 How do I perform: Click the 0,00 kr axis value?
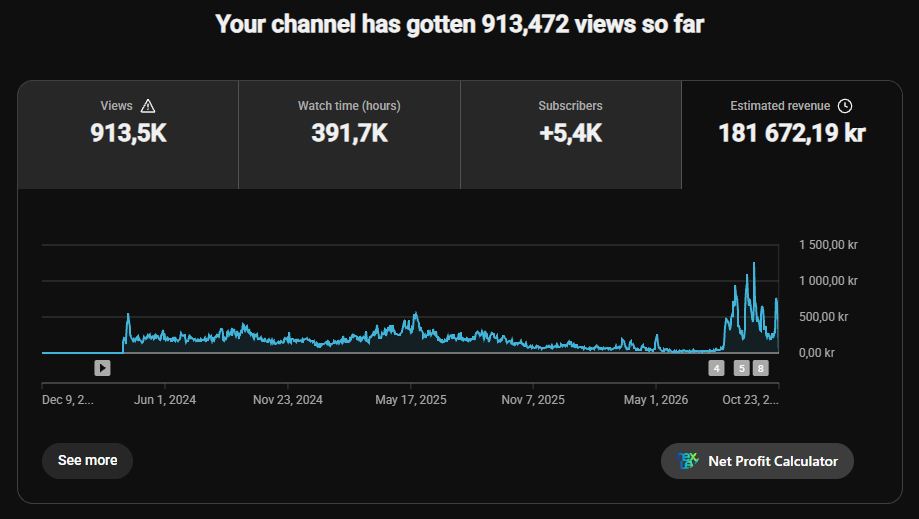(x=816, y=353)
